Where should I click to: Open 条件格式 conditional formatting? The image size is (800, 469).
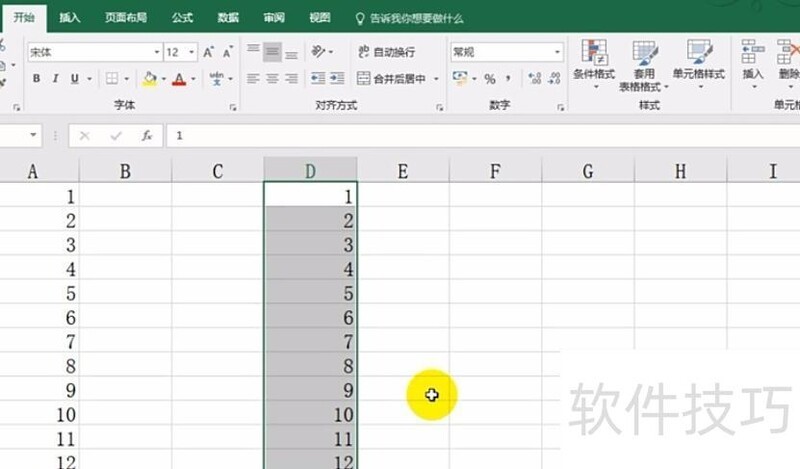[594, 65]
